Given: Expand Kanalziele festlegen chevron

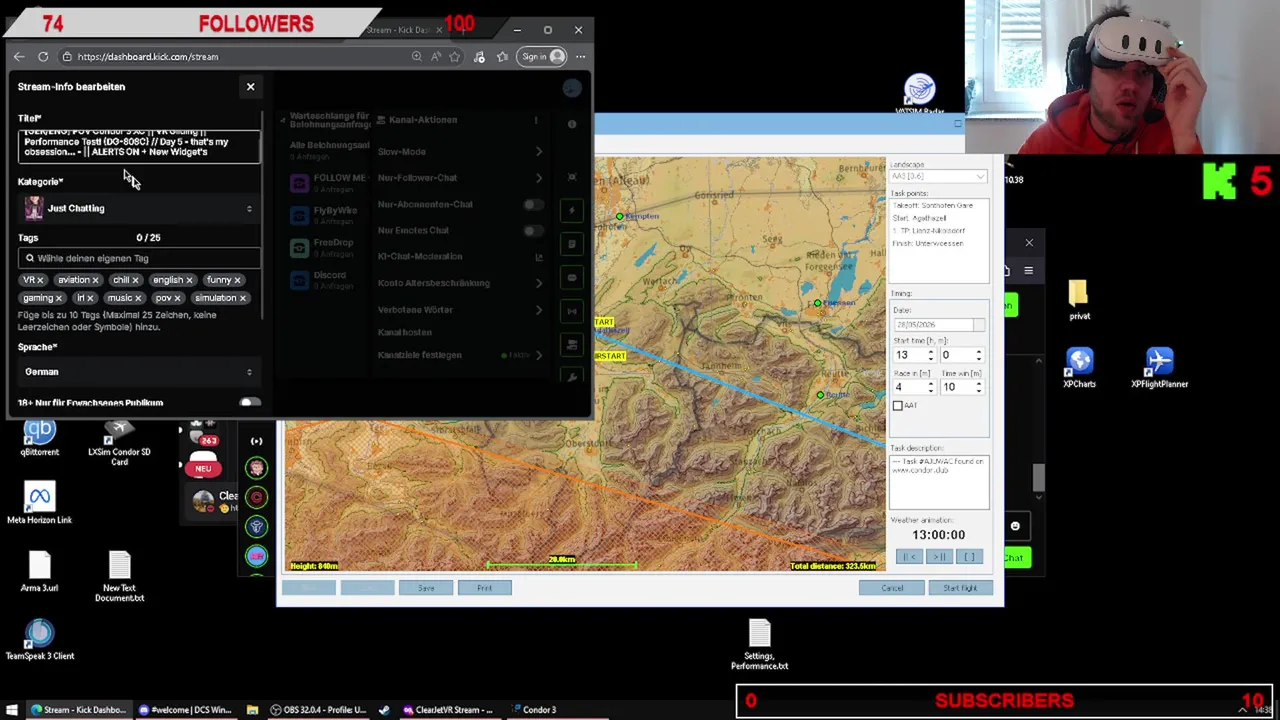Looking at the screenshot, I should [539, 355].
